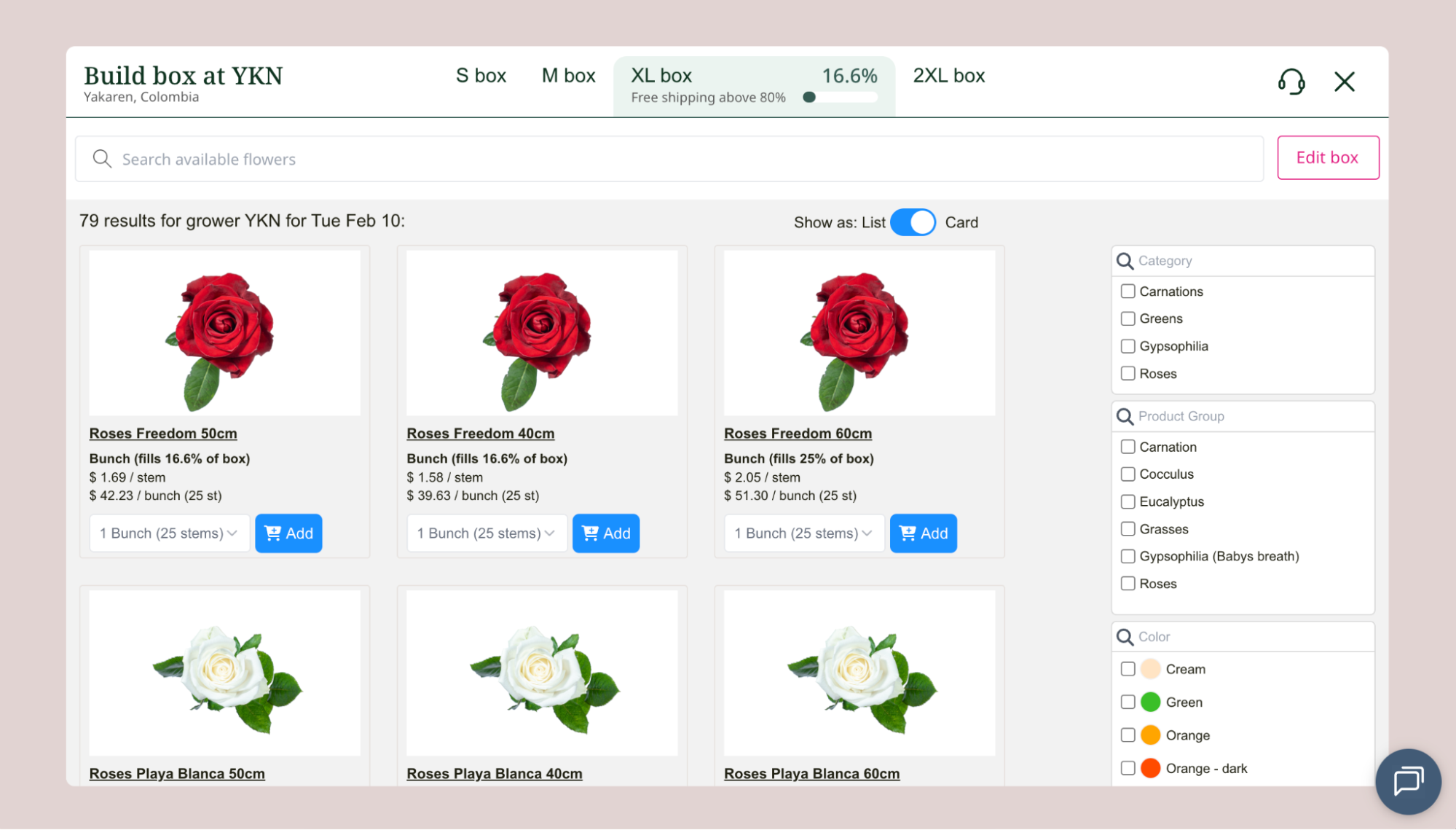1456x830 pixels.
Task: Switch to the S box tab
Action: pyautogui.click(x=480, y=75)
